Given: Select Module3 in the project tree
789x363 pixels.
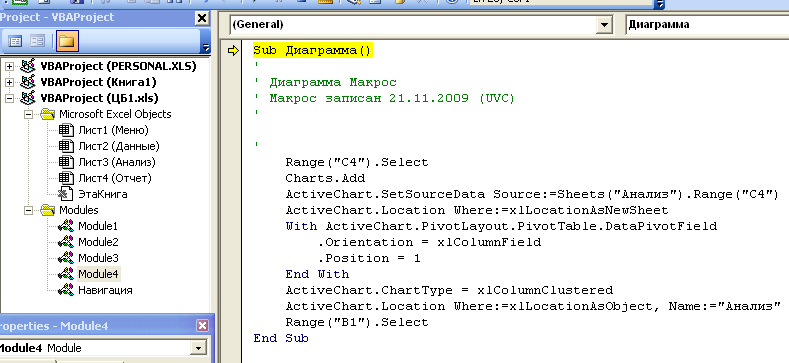Looking at the screenshot, I should pyautogui.click(x=98, y=258).
